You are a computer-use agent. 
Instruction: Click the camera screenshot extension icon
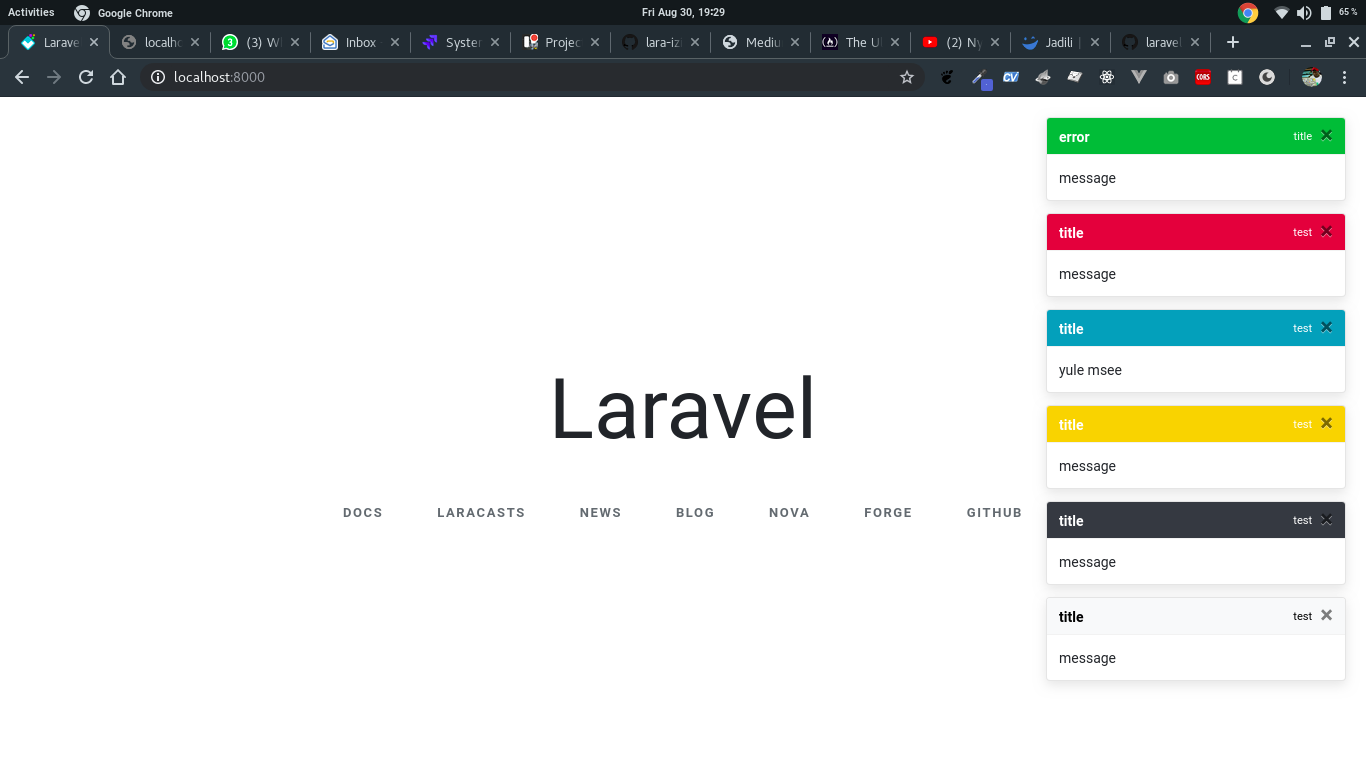(1171, 77)
